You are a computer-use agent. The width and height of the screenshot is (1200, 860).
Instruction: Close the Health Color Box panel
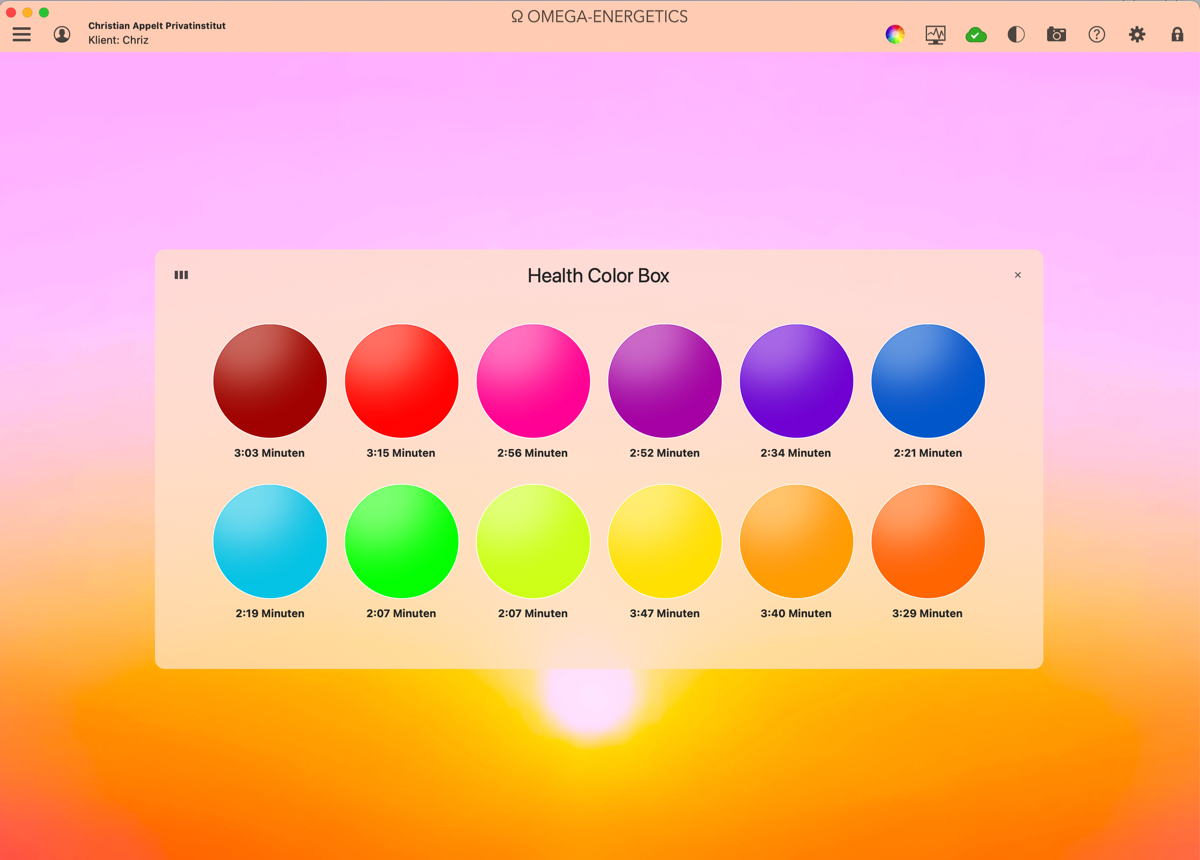[x=1018, y=275]
